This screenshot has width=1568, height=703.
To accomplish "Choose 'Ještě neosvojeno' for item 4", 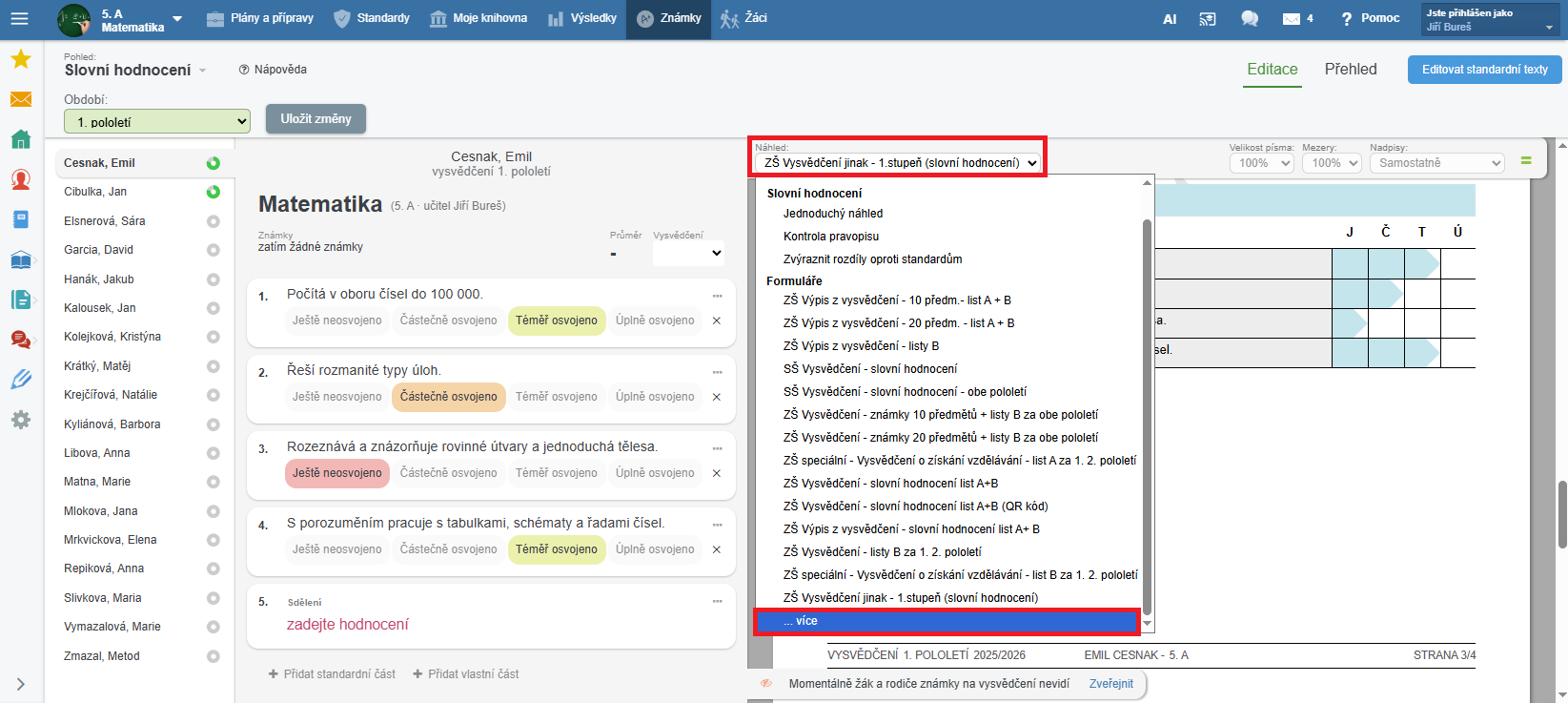I will (336, 549).
